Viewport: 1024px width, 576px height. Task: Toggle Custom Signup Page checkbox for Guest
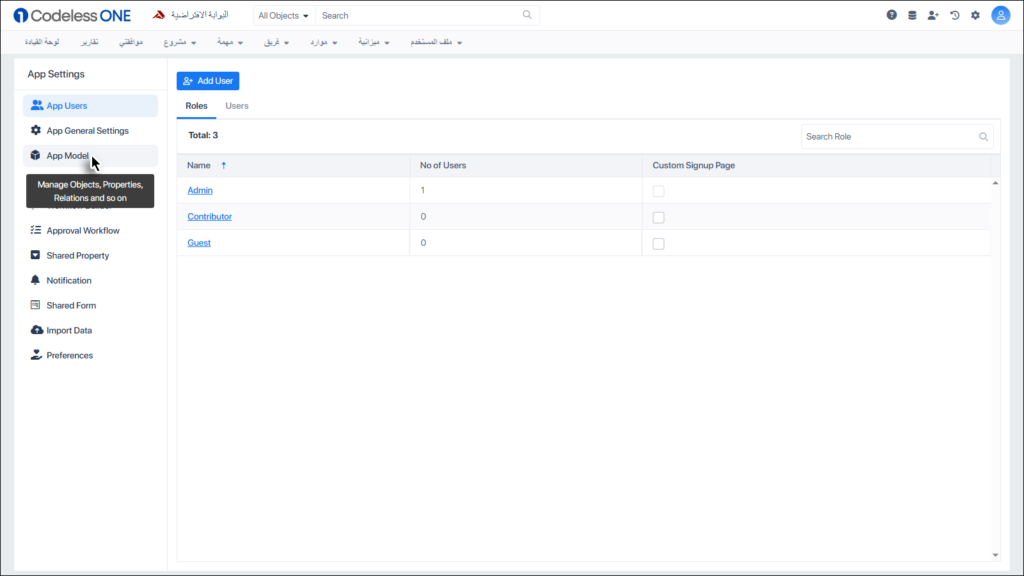[658, 243]
